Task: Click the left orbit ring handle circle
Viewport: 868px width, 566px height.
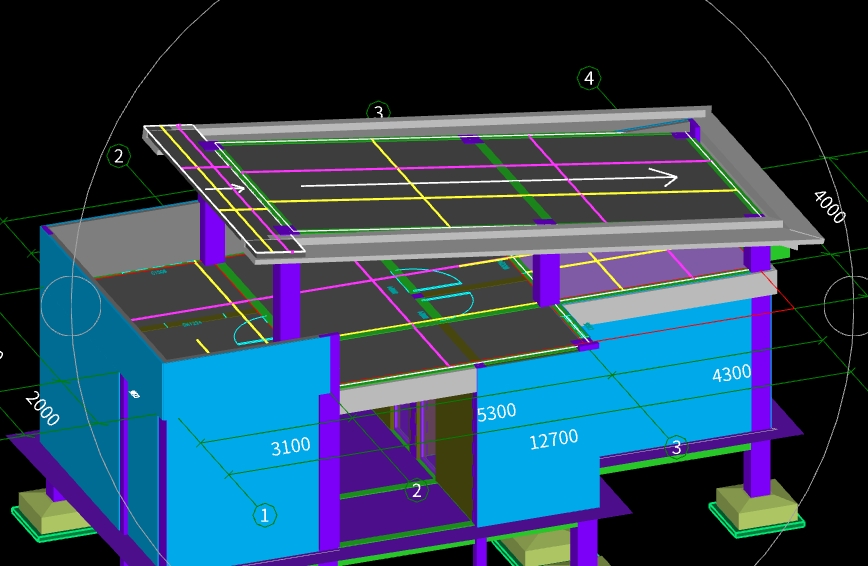Action: 71,305
